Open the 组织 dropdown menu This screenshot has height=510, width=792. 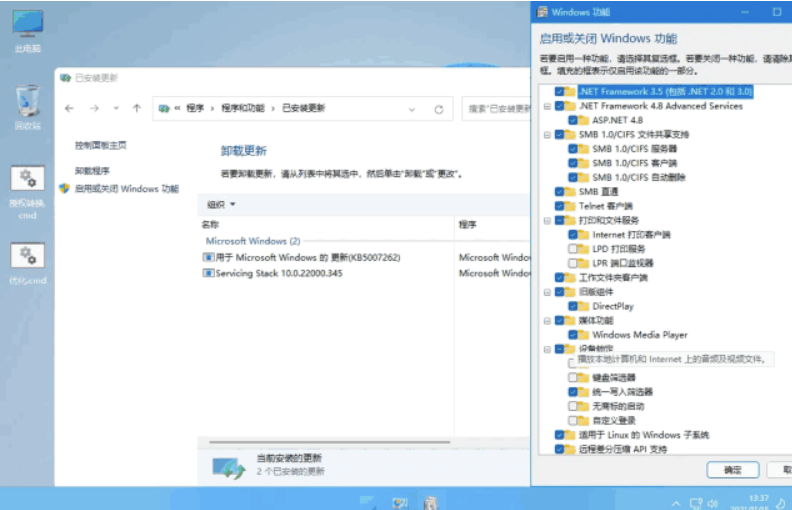pos(221,205)
